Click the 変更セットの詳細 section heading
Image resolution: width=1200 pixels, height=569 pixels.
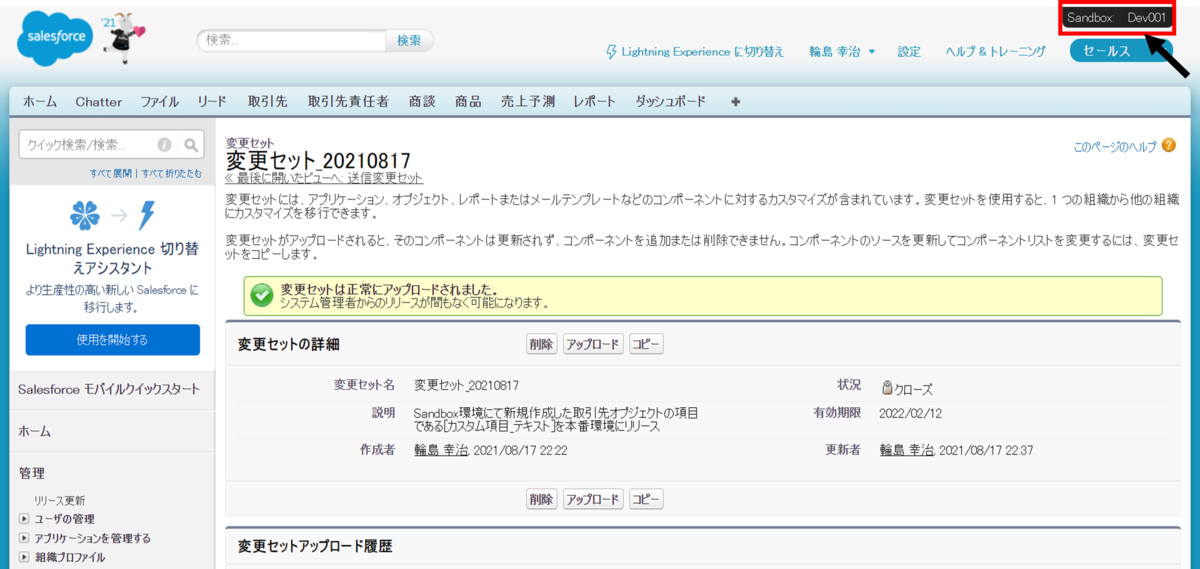pos(289,344)
